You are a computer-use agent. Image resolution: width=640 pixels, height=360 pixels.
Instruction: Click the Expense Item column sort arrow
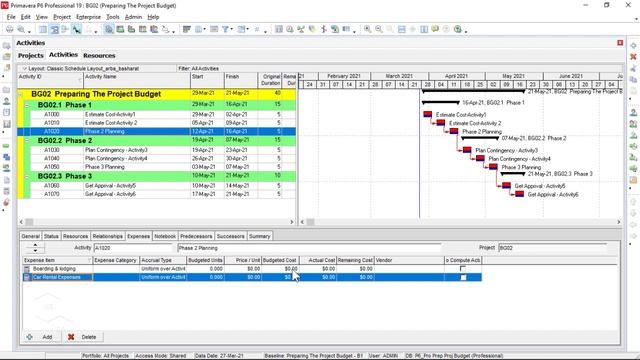click(89, 260)
